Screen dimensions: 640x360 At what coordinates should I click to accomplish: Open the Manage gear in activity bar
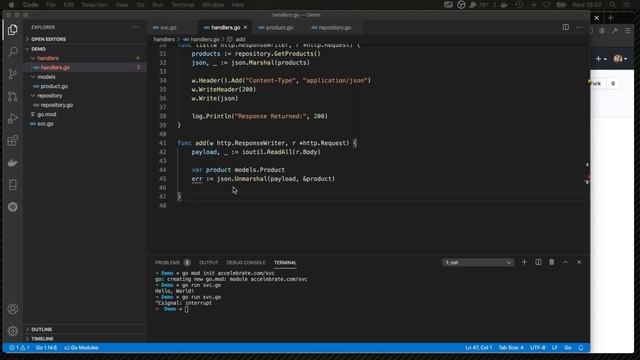click(13, 331)
